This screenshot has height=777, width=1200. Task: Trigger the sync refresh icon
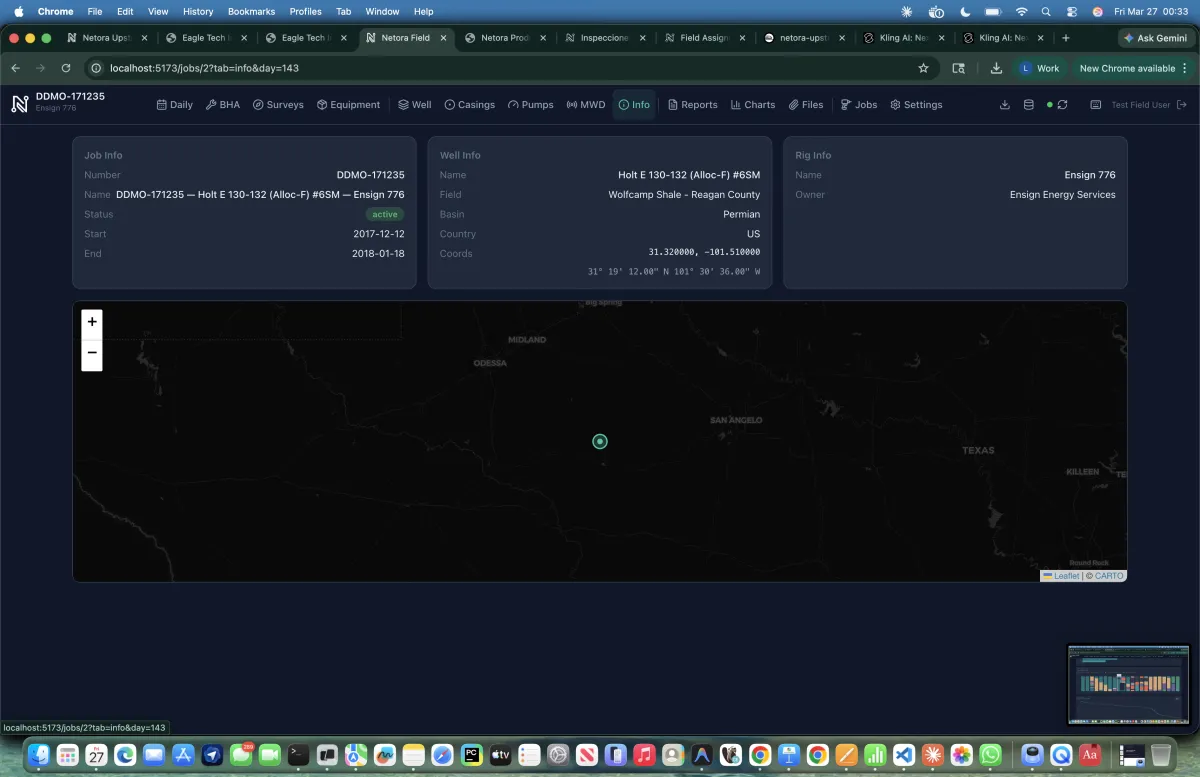coord(1060,104)
